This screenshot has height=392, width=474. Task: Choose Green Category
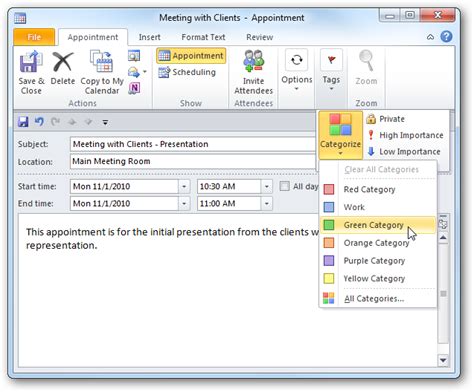378,225
